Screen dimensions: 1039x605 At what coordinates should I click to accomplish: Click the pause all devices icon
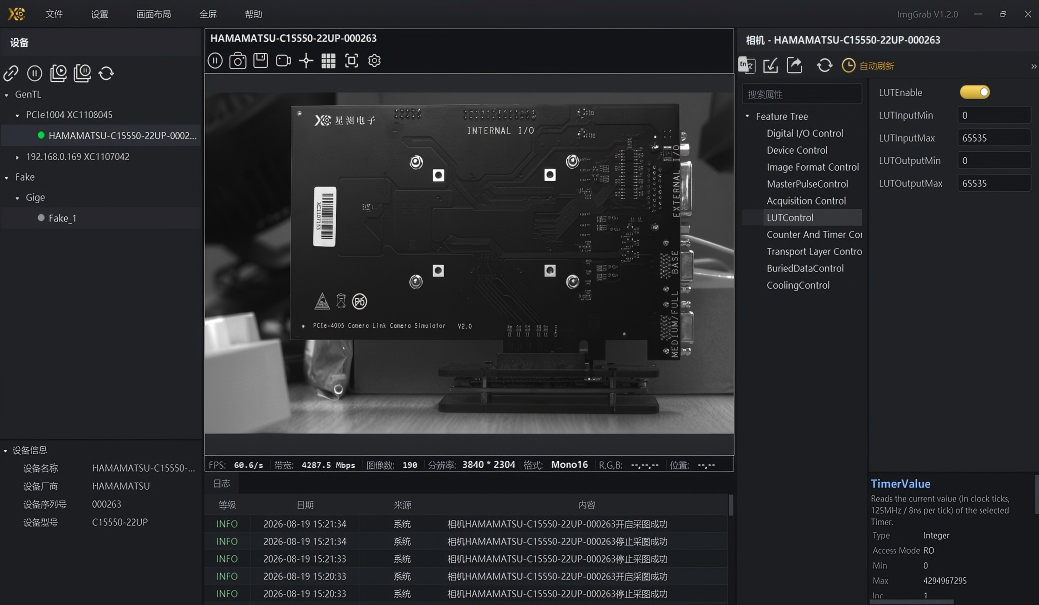point(34,73)
